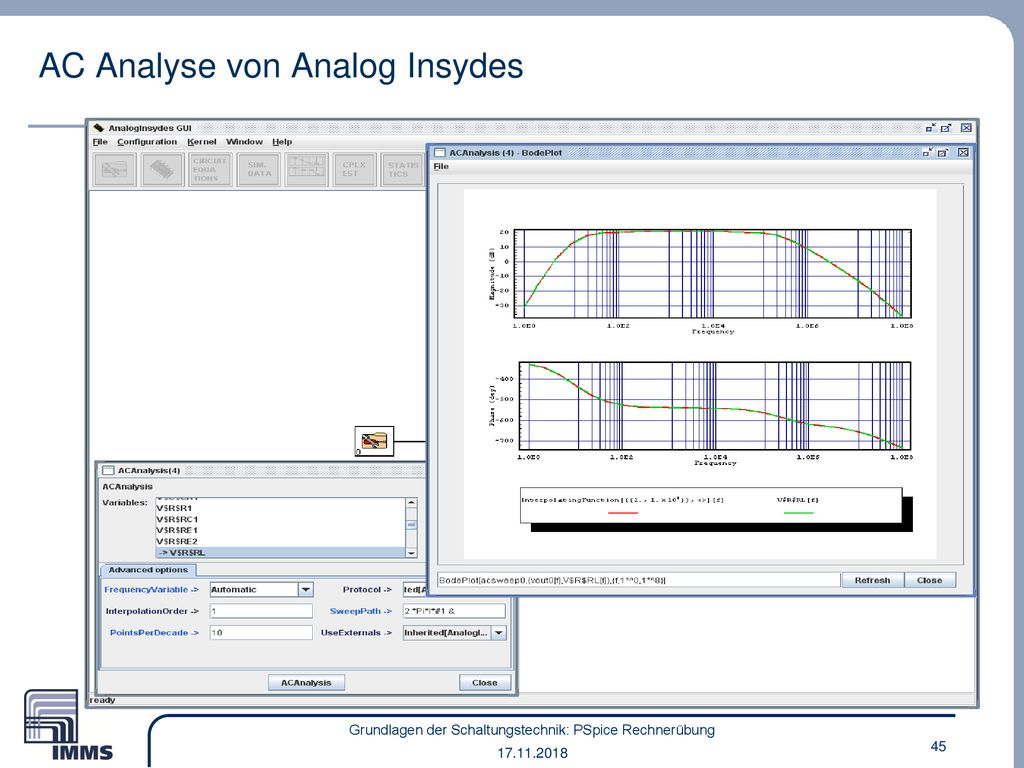Click the grid diagram toolbar icon
Viewport: 1024px width, 768px height.
coord(306,170)
